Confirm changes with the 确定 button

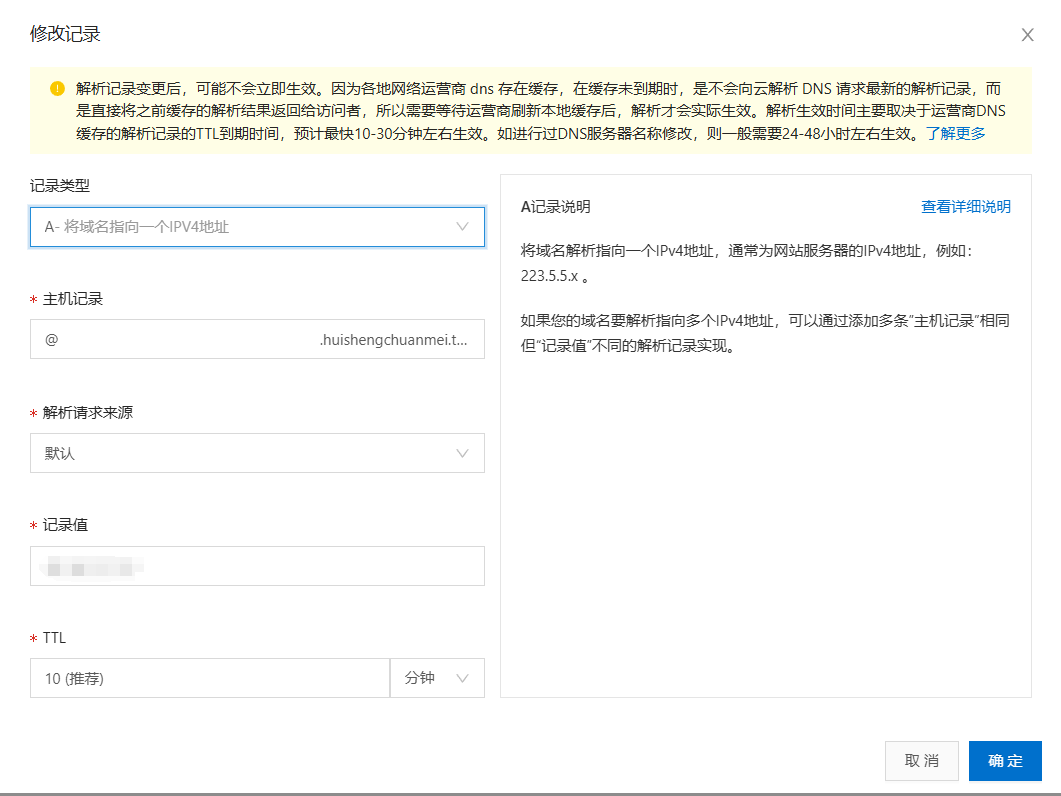pos(1005,761)
